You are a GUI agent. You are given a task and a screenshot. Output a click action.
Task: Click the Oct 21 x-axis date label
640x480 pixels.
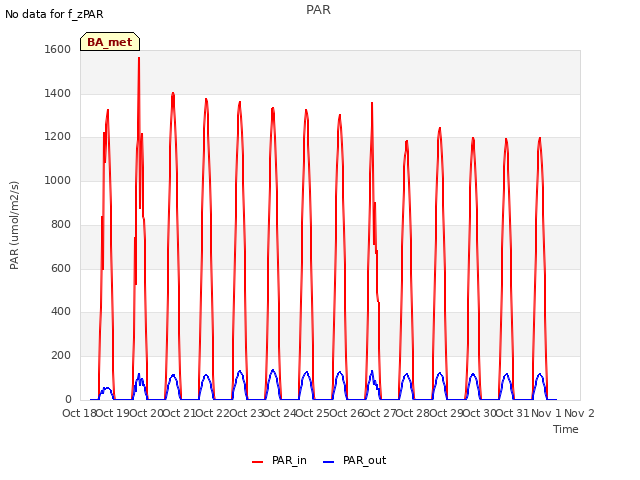coord(179,413)
